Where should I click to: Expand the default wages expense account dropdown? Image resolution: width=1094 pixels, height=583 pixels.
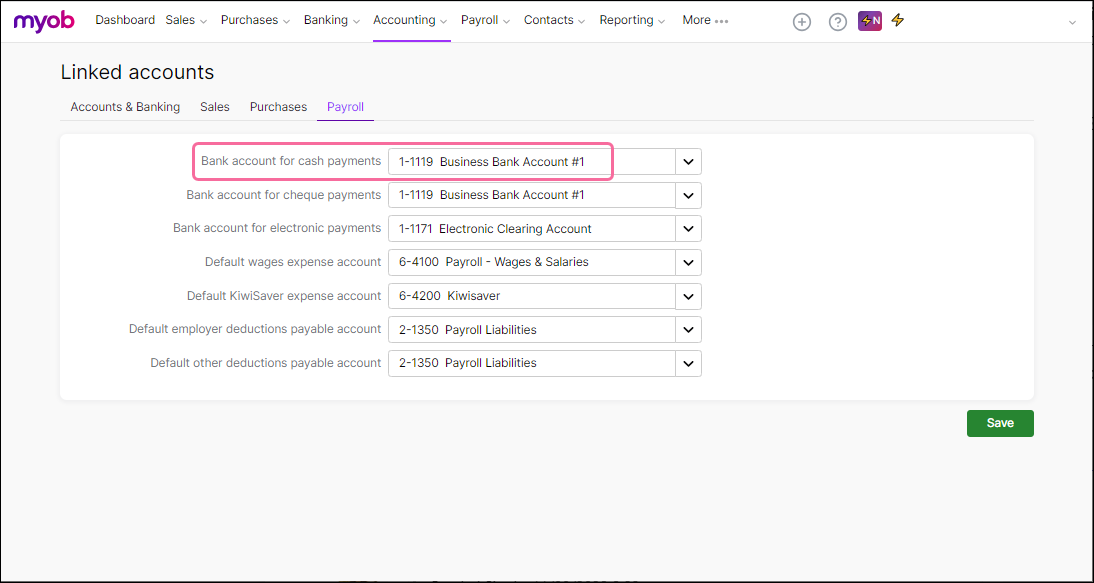point(689,262)
